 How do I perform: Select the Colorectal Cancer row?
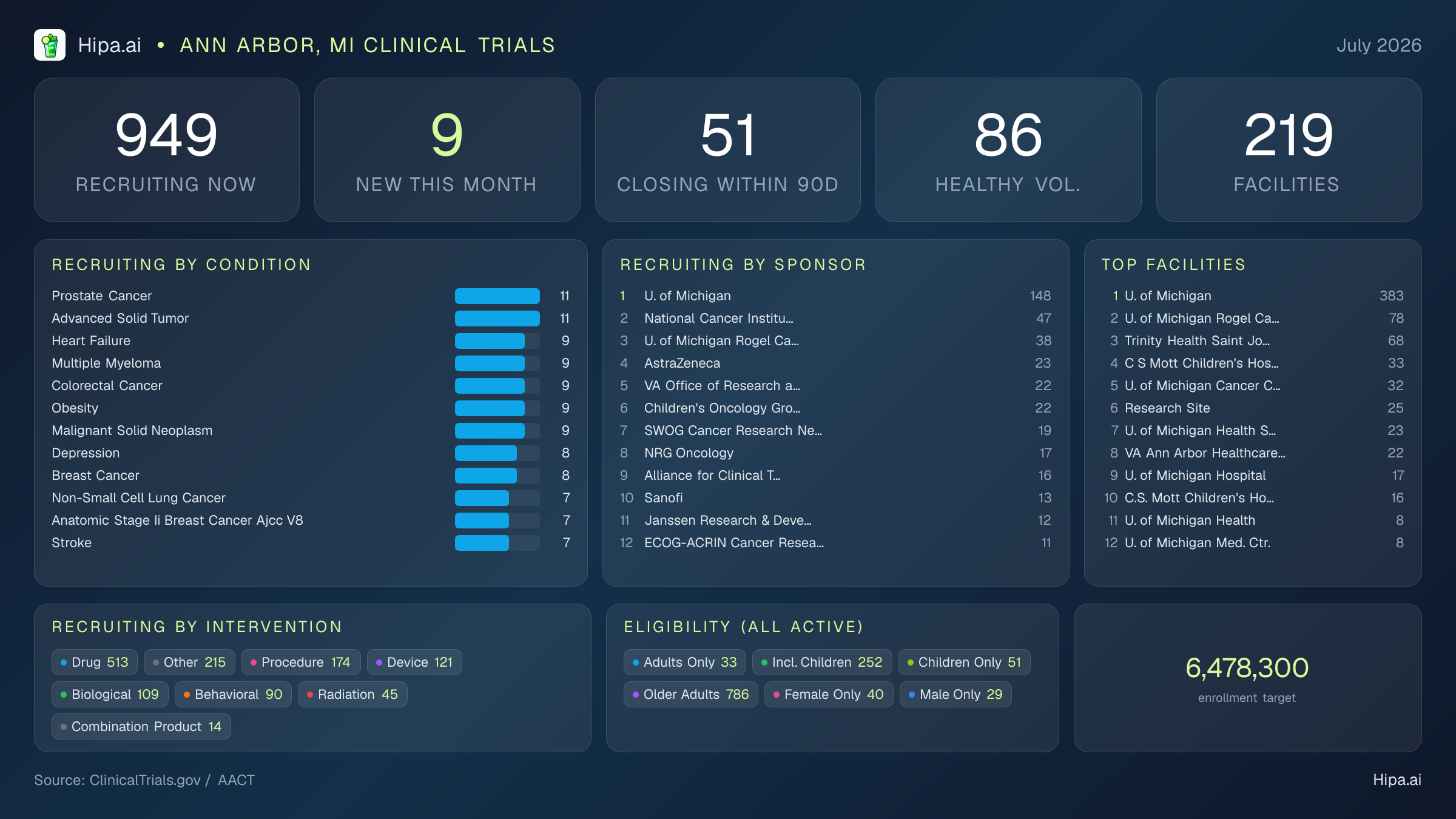(x=311, y=386)
